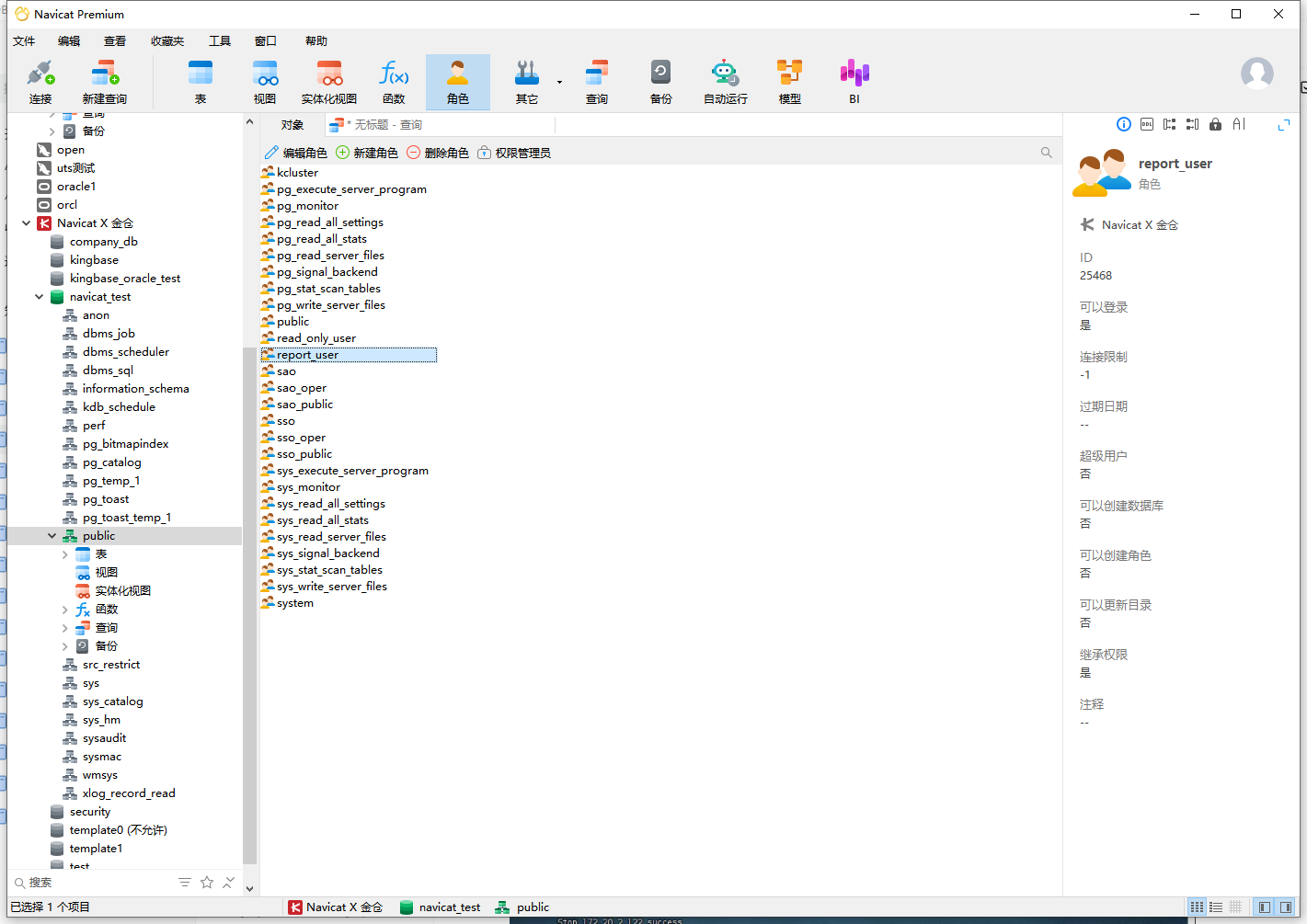1307x924 pixels.
Task: Click the search magnifier in role list
Action: click(1047, 153)
